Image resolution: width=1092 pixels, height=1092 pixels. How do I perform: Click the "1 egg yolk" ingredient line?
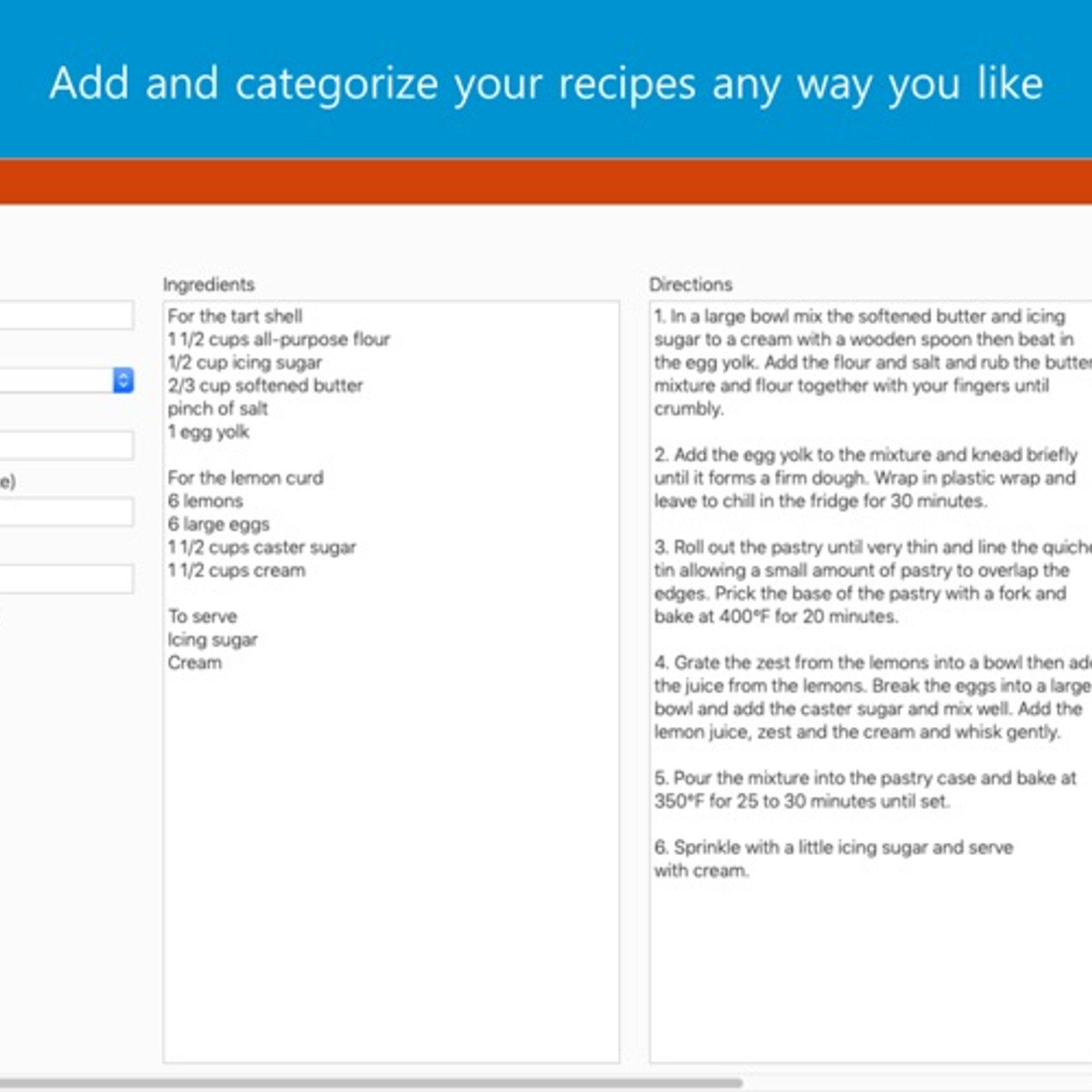coord(209,432)
